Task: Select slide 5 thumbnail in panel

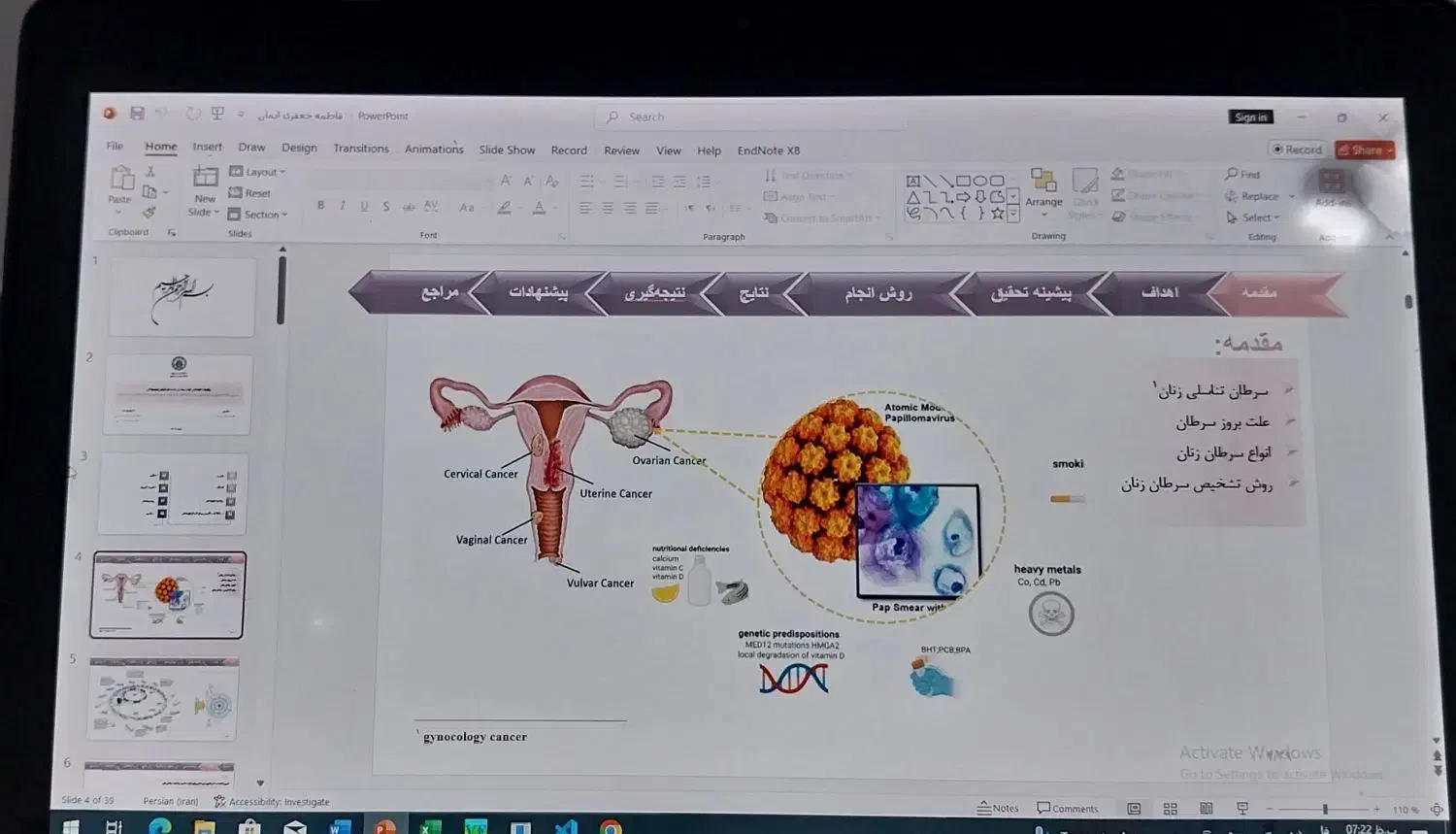Action: (162, 699)
